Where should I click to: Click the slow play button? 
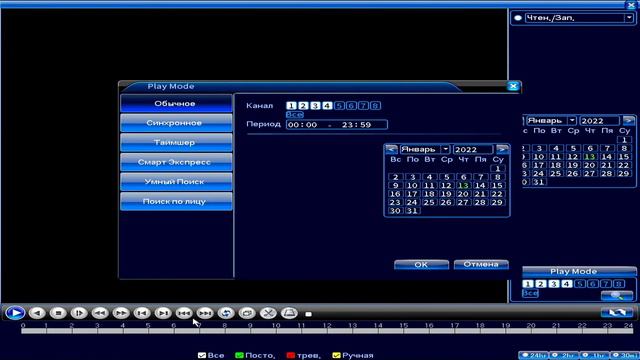coord(79,313)
